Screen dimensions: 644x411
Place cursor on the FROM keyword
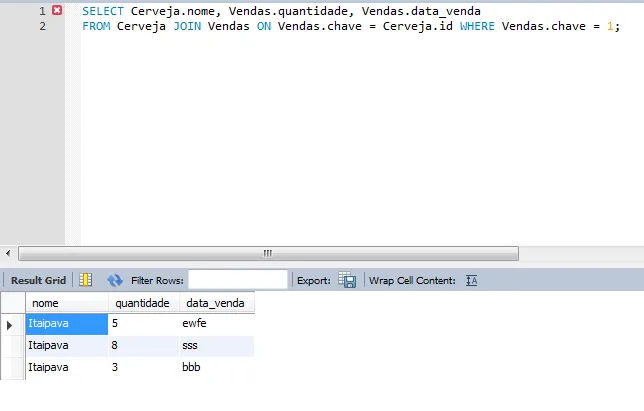point(96,26)
